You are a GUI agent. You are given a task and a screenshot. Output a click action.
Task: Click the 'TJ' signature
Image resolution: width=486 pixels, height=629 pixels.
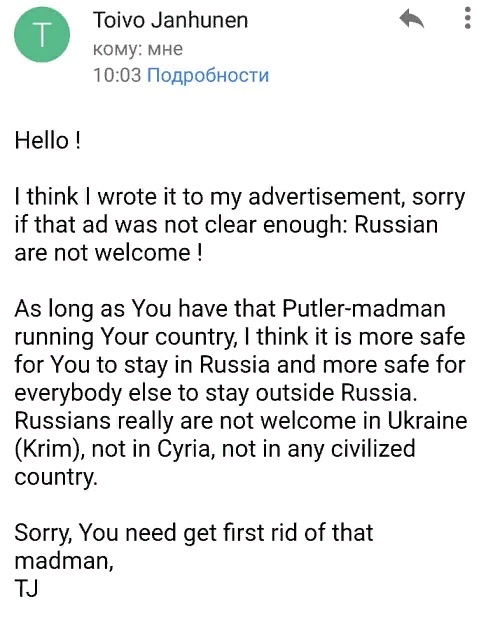[x=26, y=588]
